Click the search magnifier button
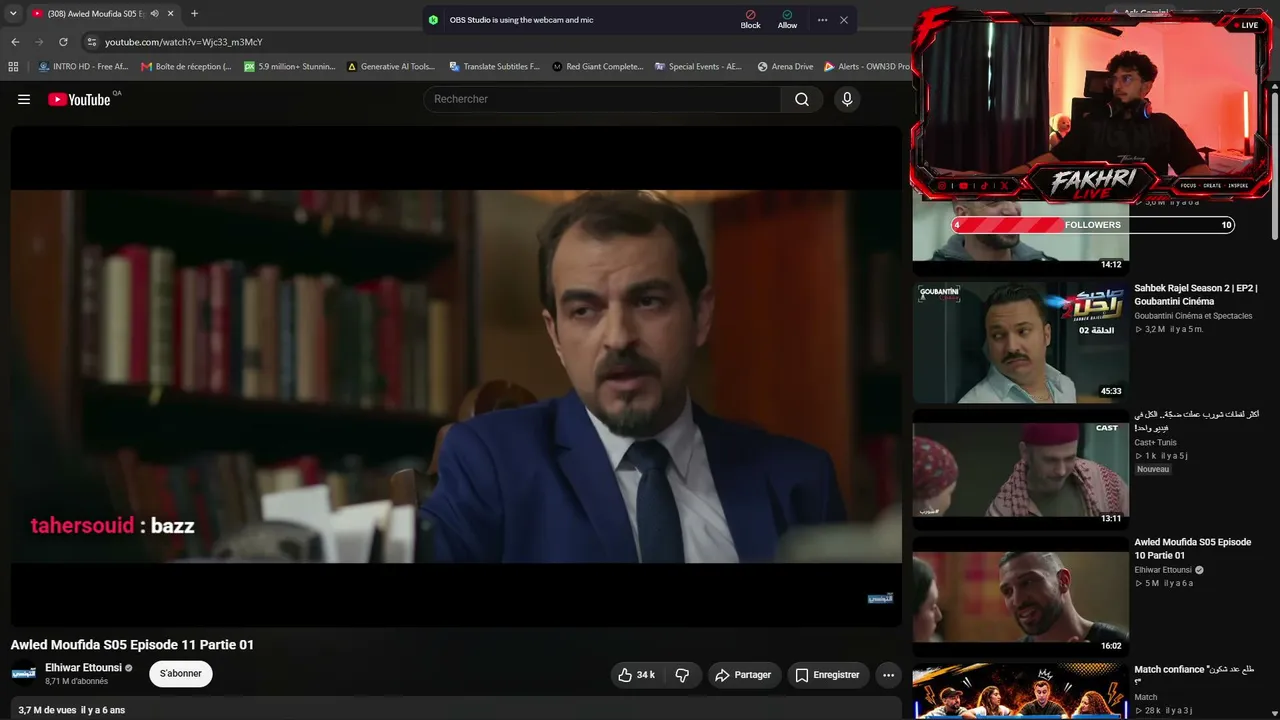1280x720 pixels. (x=802, y=99)
